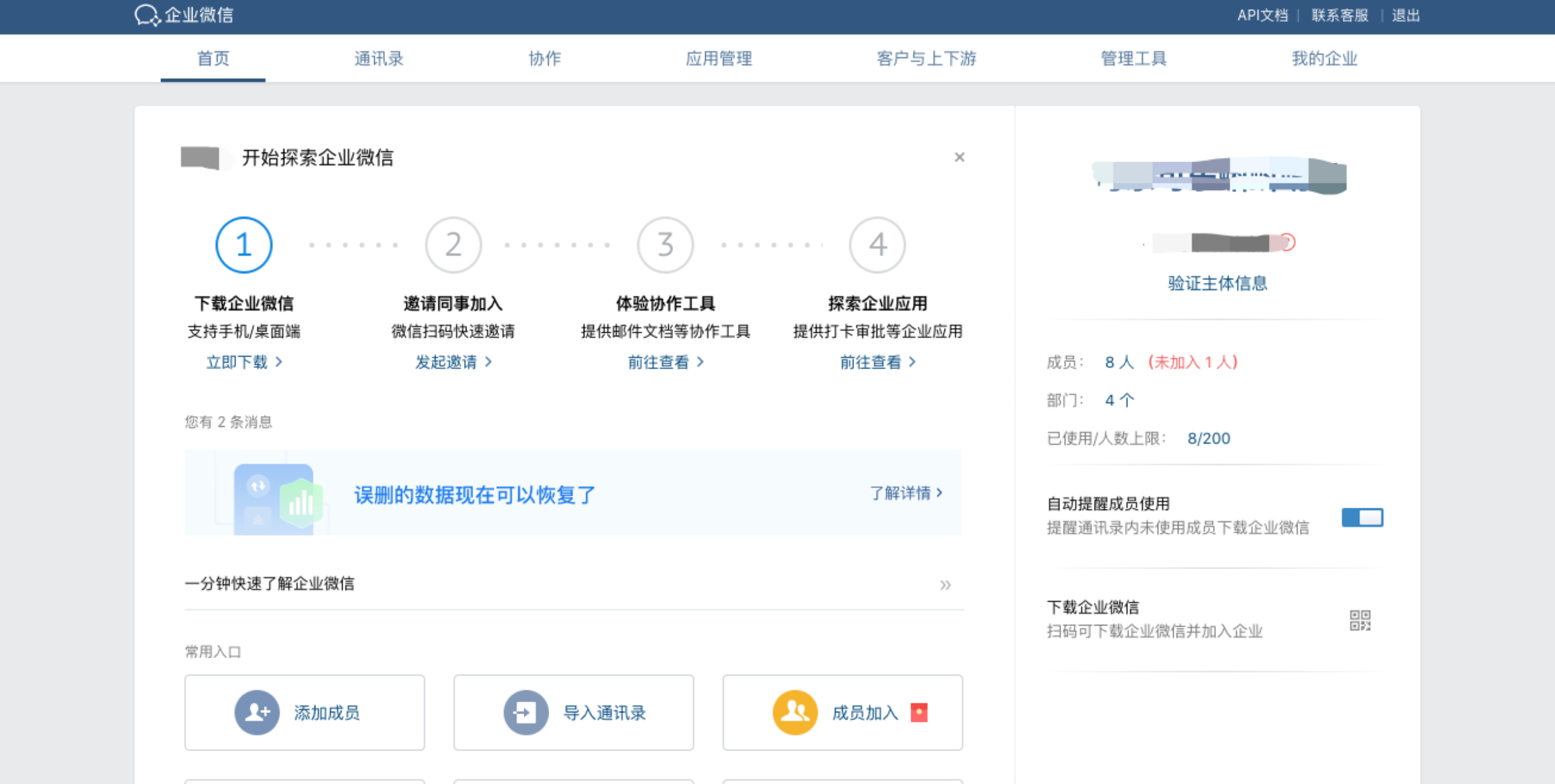Click the member count 8 人
The height and width of the screenshot is (784, 1555).
point(1119,363)
